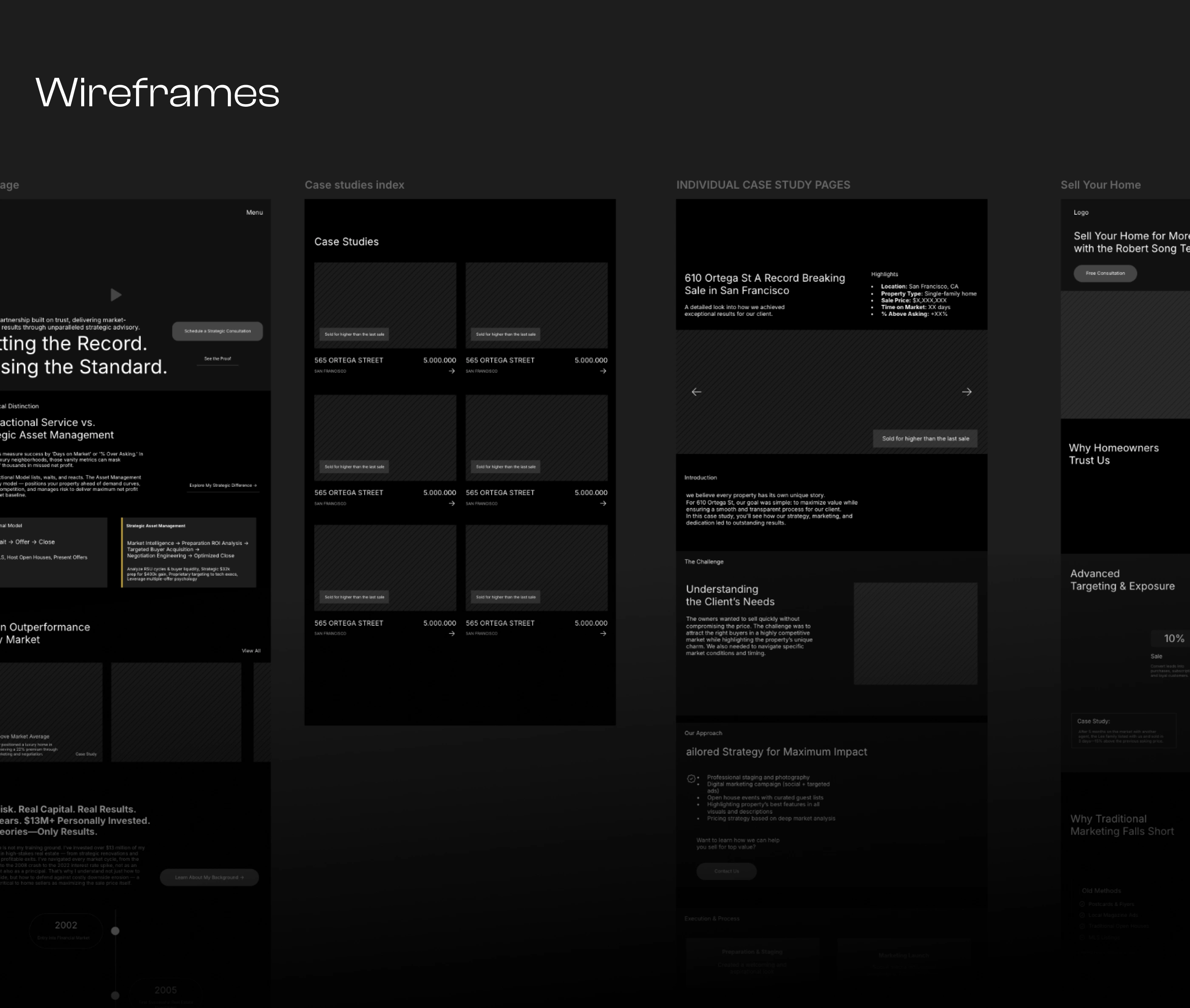Image resolution: width=1190 pixels, height=1008 pixels.
Task: Select INDIVIDUAL CASE STUDY PAGES frame label
Action: [x=763, y=185]
